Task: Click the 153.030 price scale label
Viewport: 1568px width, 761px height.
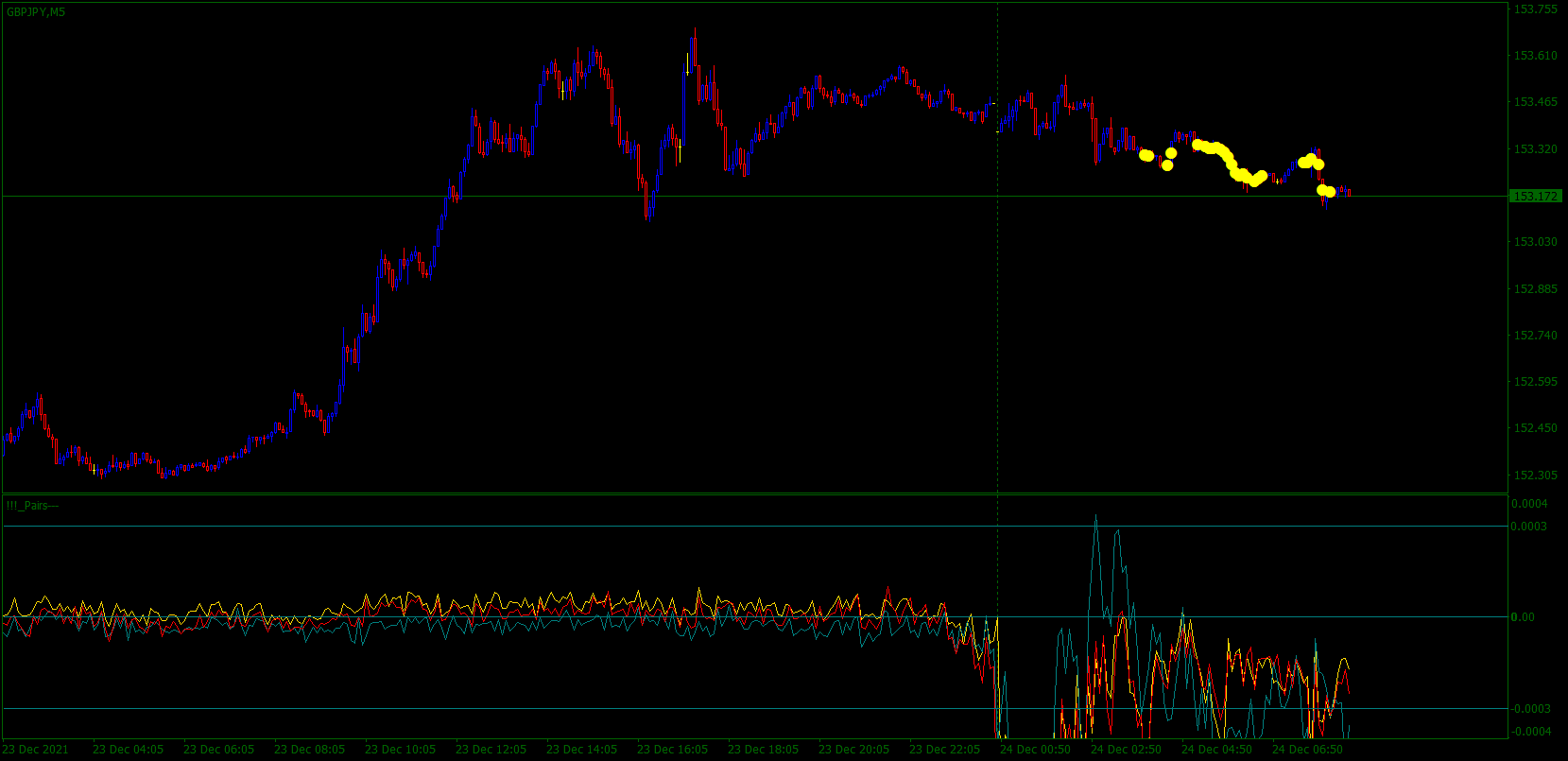Action: click(1536, 242)
